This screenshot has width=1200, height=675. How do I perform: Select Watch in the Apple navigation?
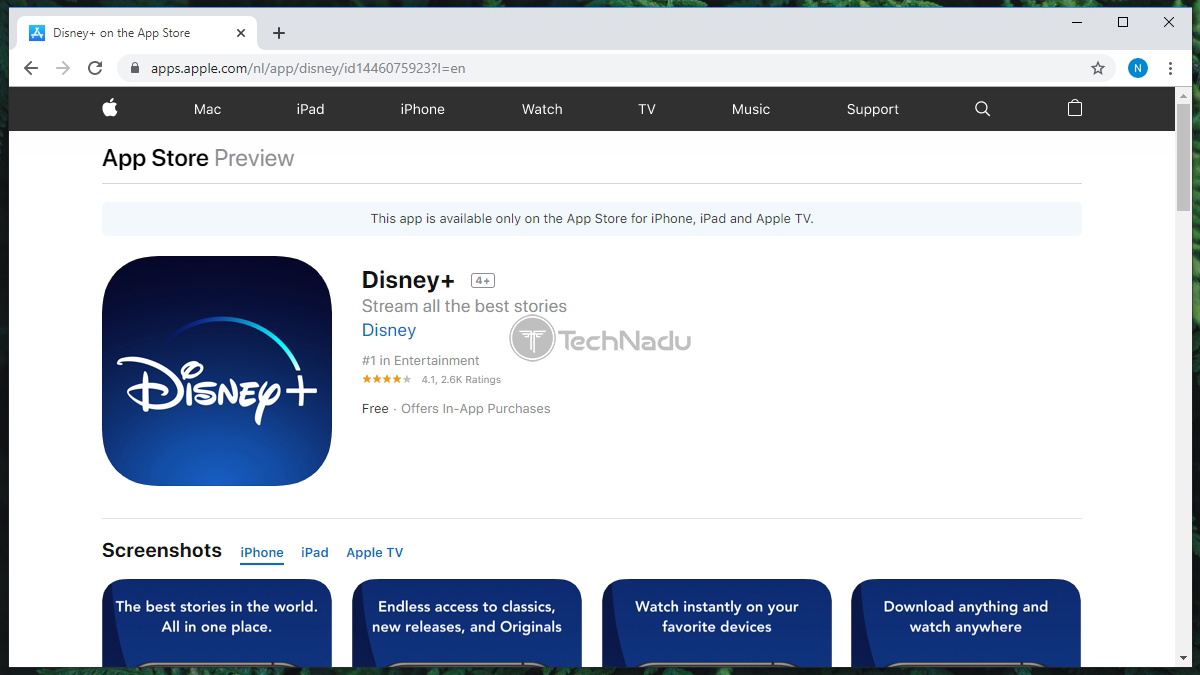point(542,109)
